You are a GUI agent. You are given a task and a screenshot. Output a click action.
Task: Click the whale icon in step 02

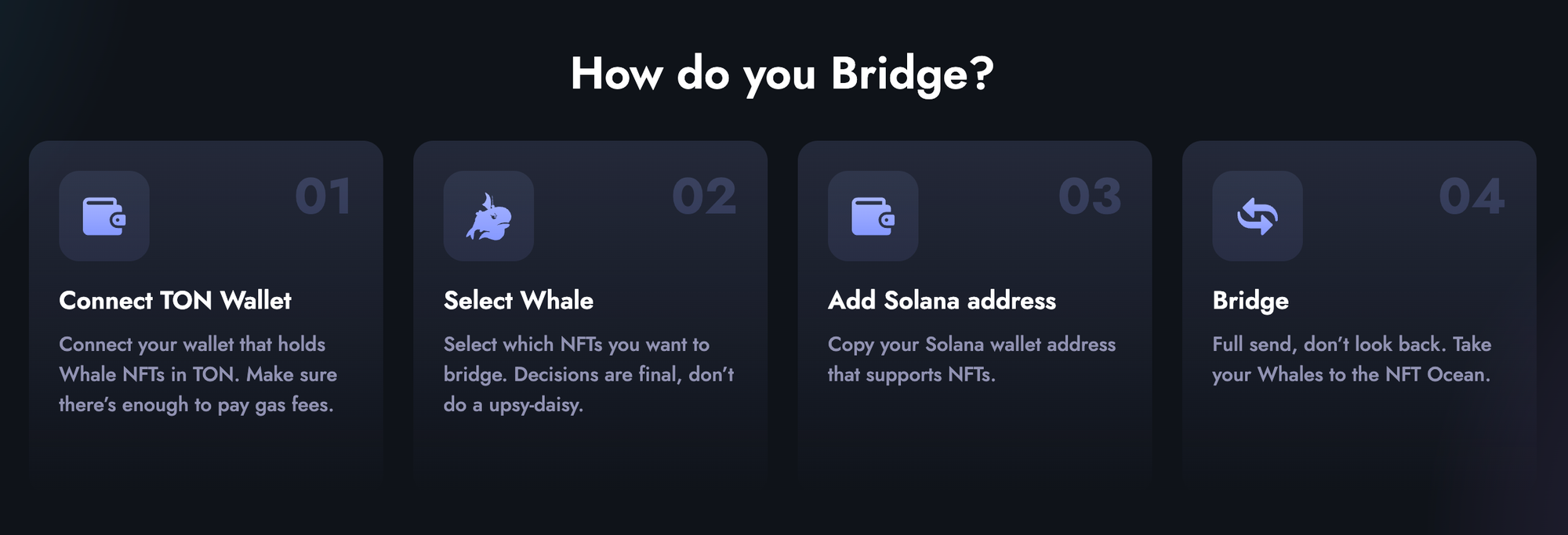[x=488, y=216]
